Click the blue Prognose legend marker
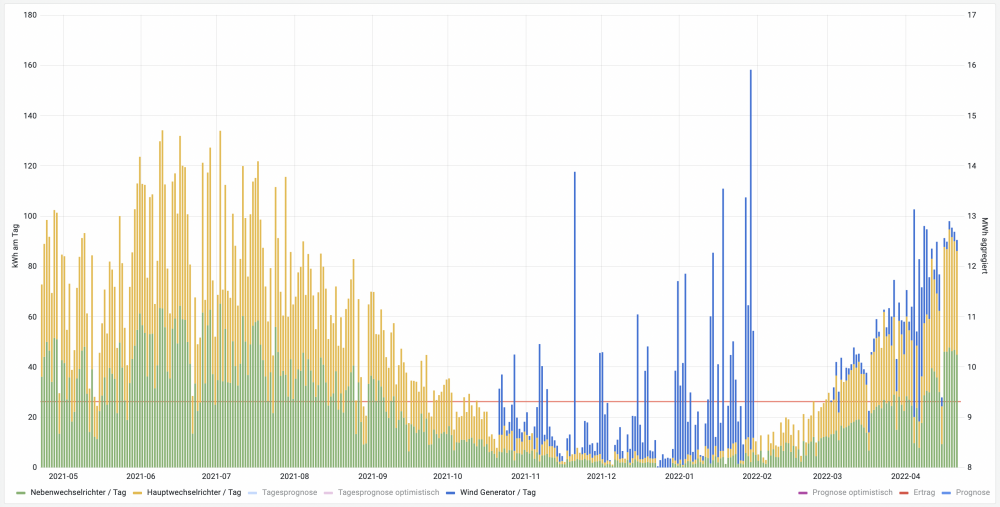Image resolution: width=1000 pixels, height=507 pixels. (x=949, y=493)
